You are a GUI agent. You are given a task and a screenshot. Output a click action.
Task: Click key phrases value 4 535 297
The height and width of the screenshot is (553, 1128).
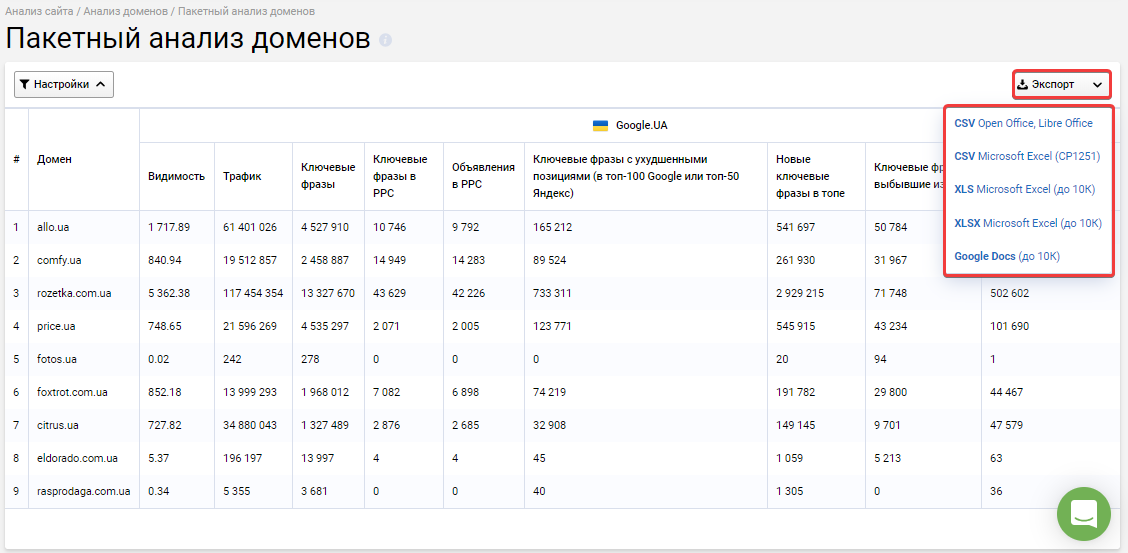324,326
